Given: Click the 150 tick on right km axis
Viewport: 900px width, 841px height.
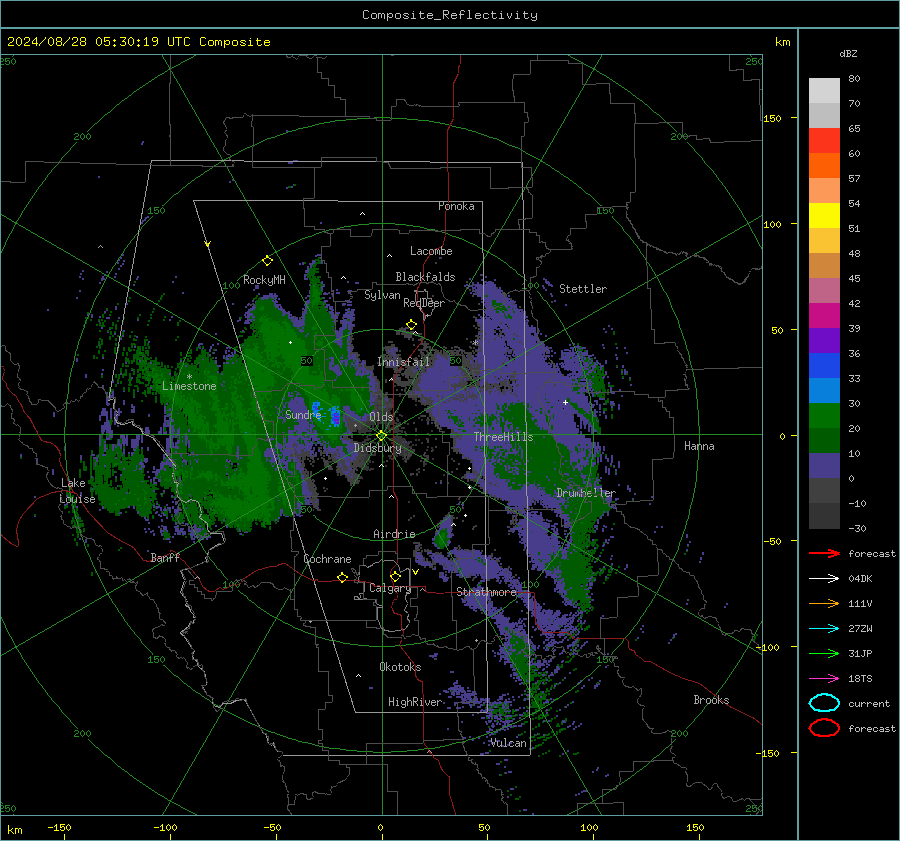Looking at the screenshot, I should pyautogui.click(x=773, y=118).
